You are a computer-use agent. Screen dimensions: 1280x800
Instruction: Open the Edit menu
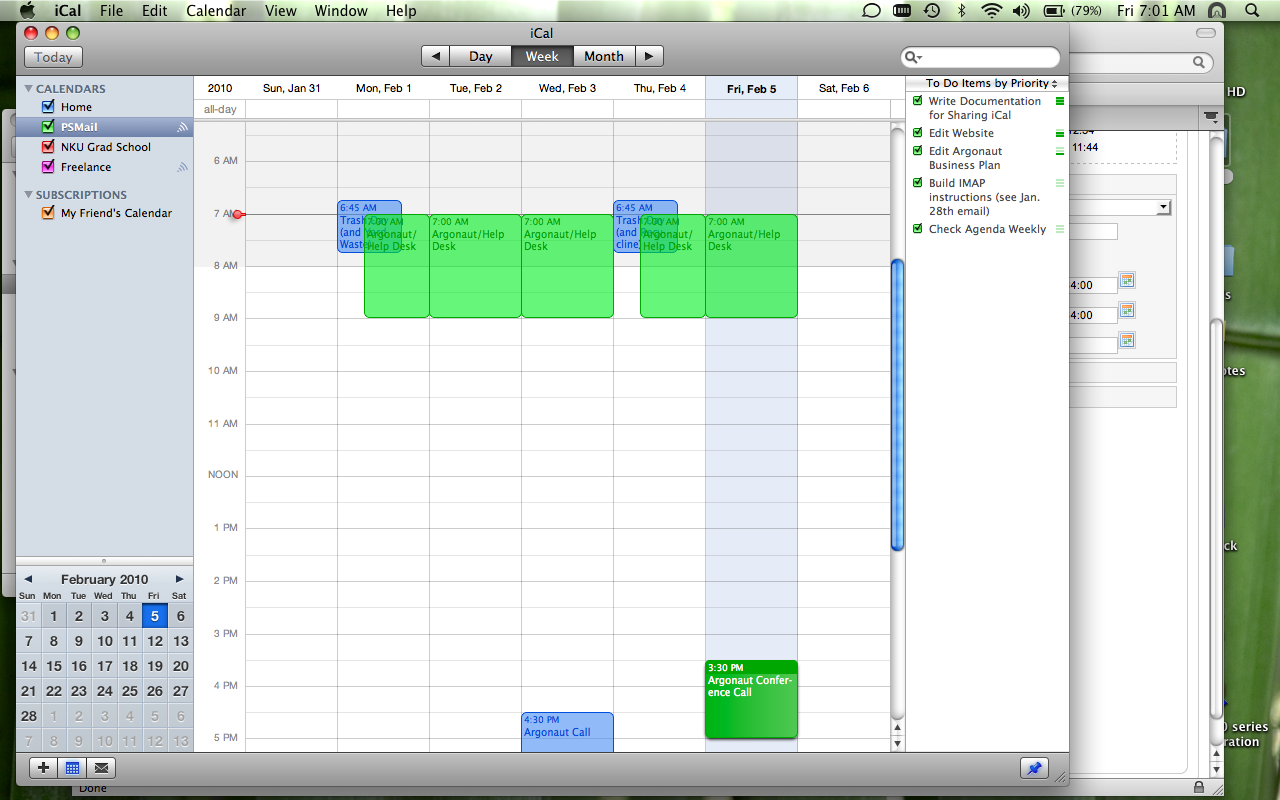pyautogui.click(x=154, y=11)
